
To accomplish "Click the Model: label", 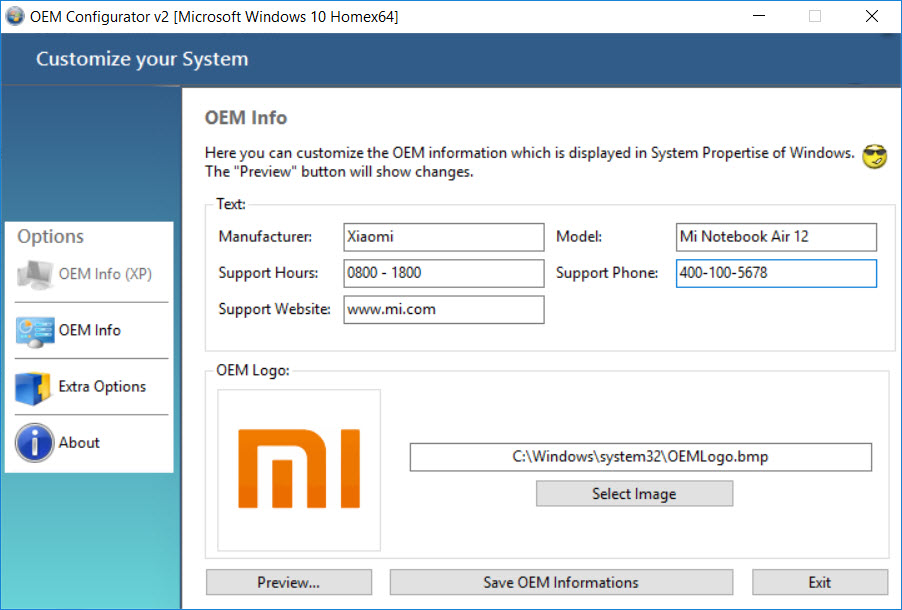I will click(x=579, y=237).
